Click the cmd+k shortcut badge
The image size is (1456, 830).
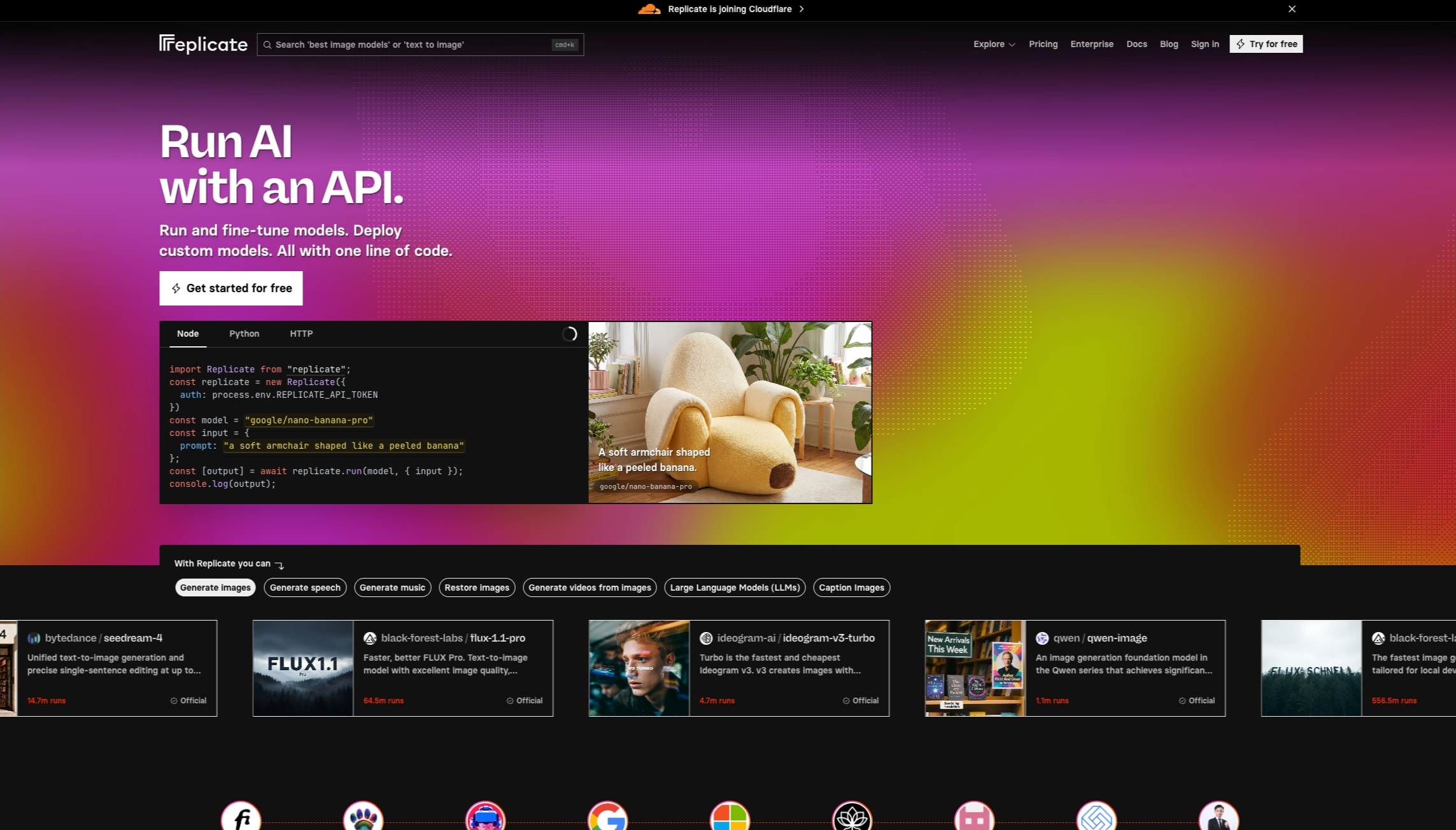click(x=564, y=45)
